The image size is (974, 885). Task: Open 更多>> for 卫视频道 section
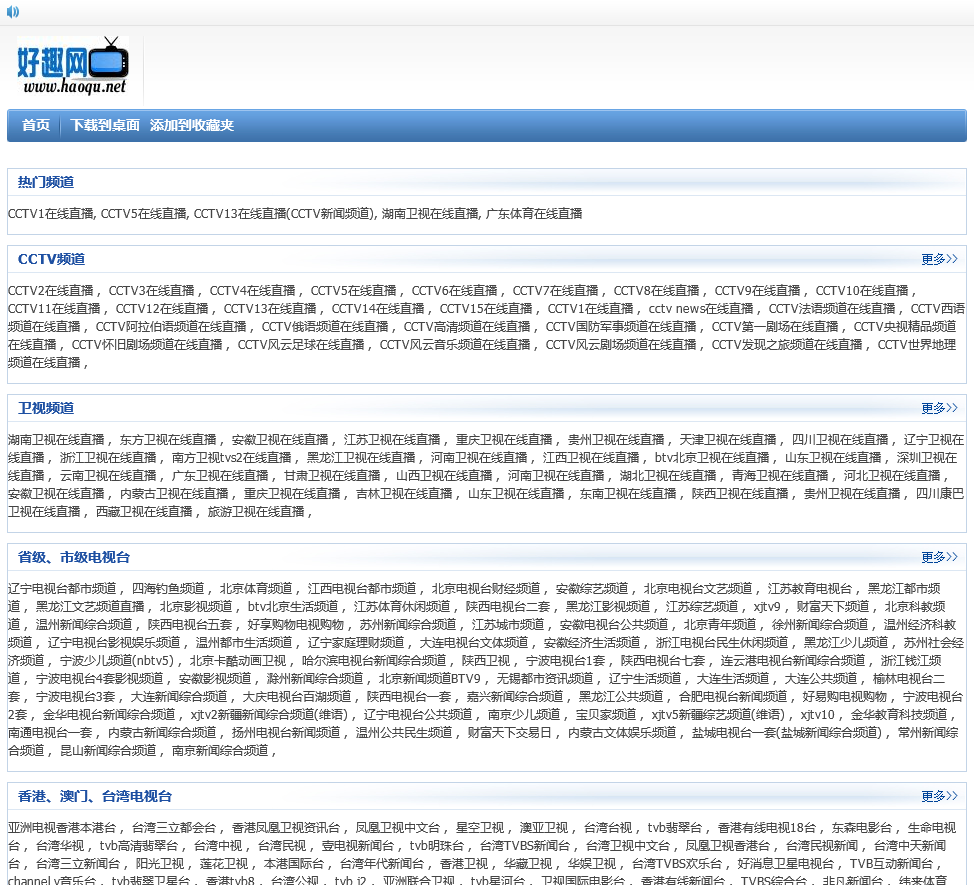click(939, 408)
